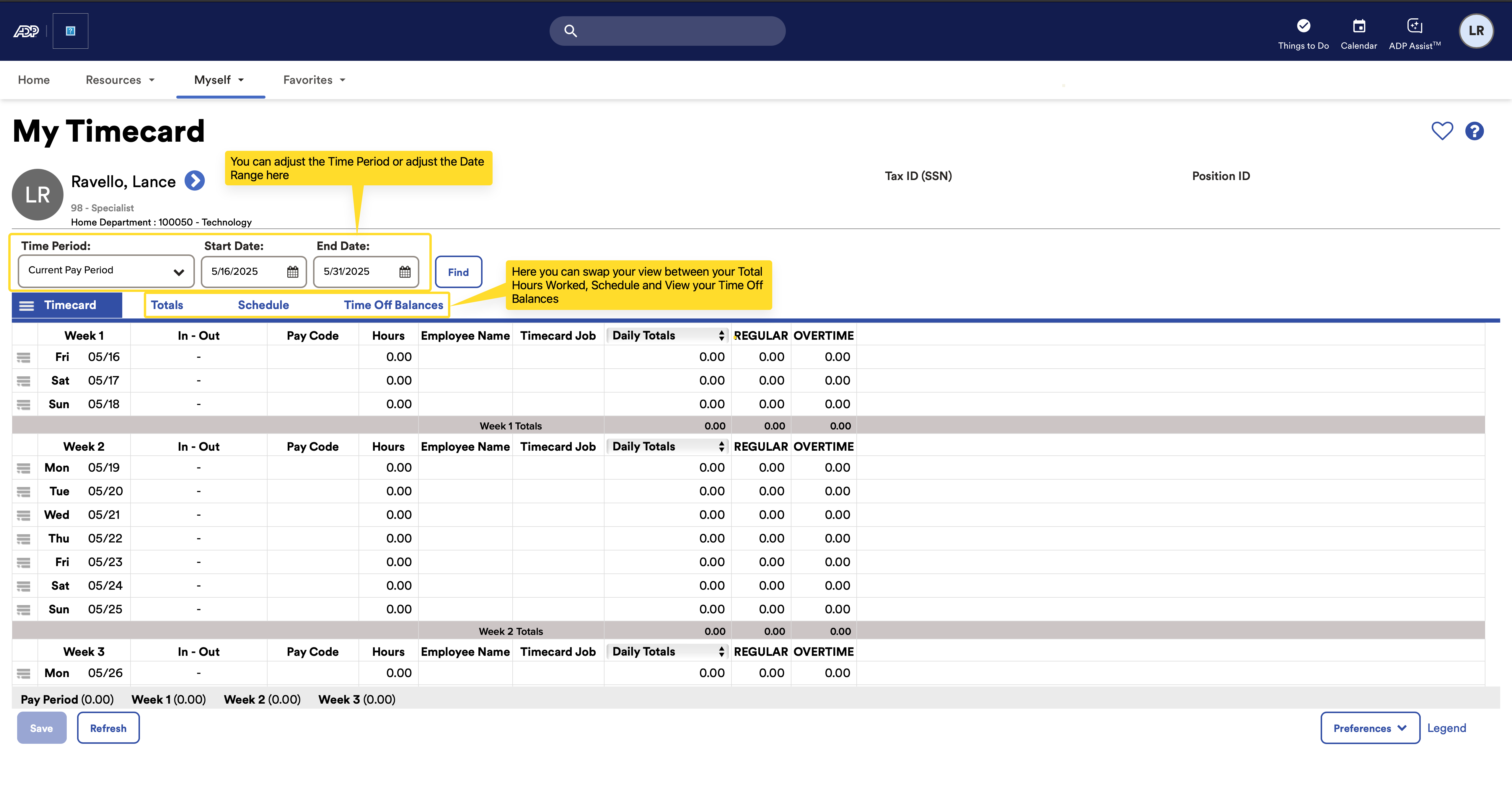The height and width of the screenshot is (791, 1512).
Task: Expand the Time Period dropdown
Action: 106,271
